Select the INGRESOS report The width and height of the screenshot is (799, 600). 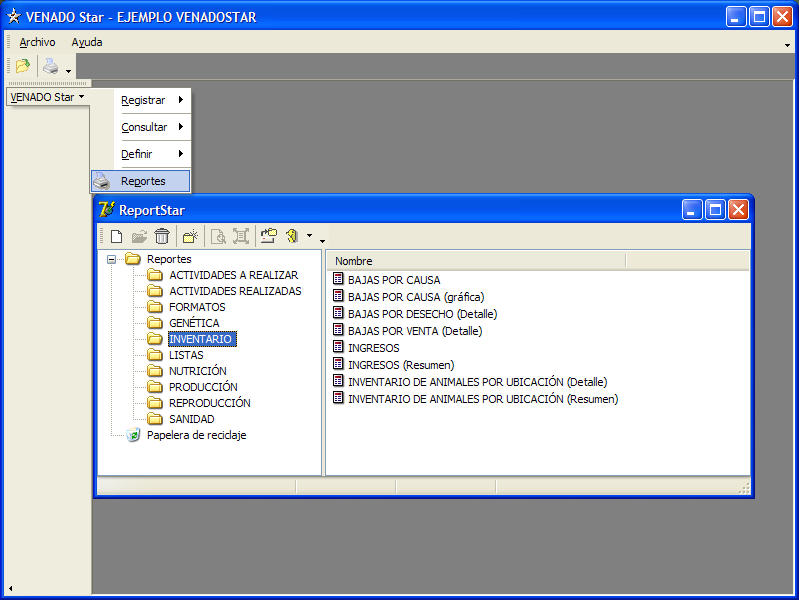pos(374,348)
